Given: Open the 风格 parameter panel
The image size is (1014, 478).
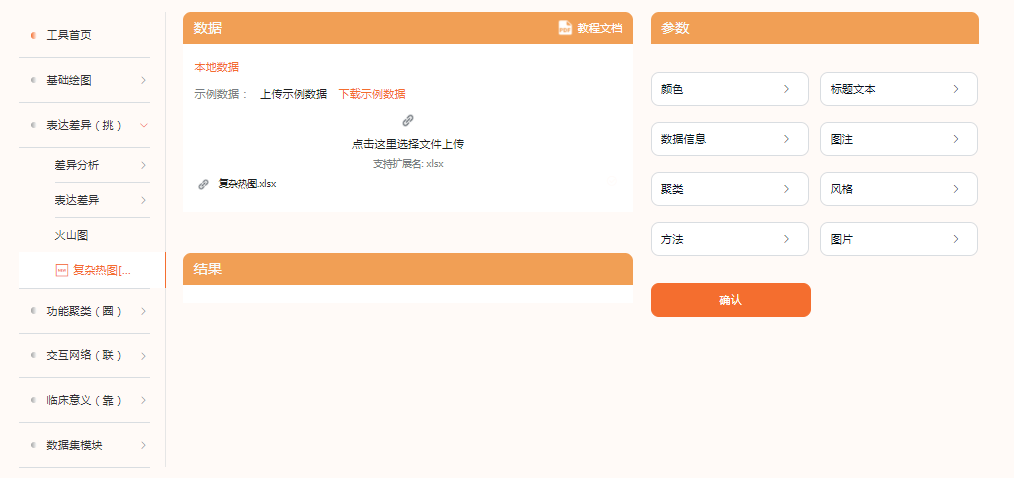Looking at the screenshot, I should [x=899, y=189].
